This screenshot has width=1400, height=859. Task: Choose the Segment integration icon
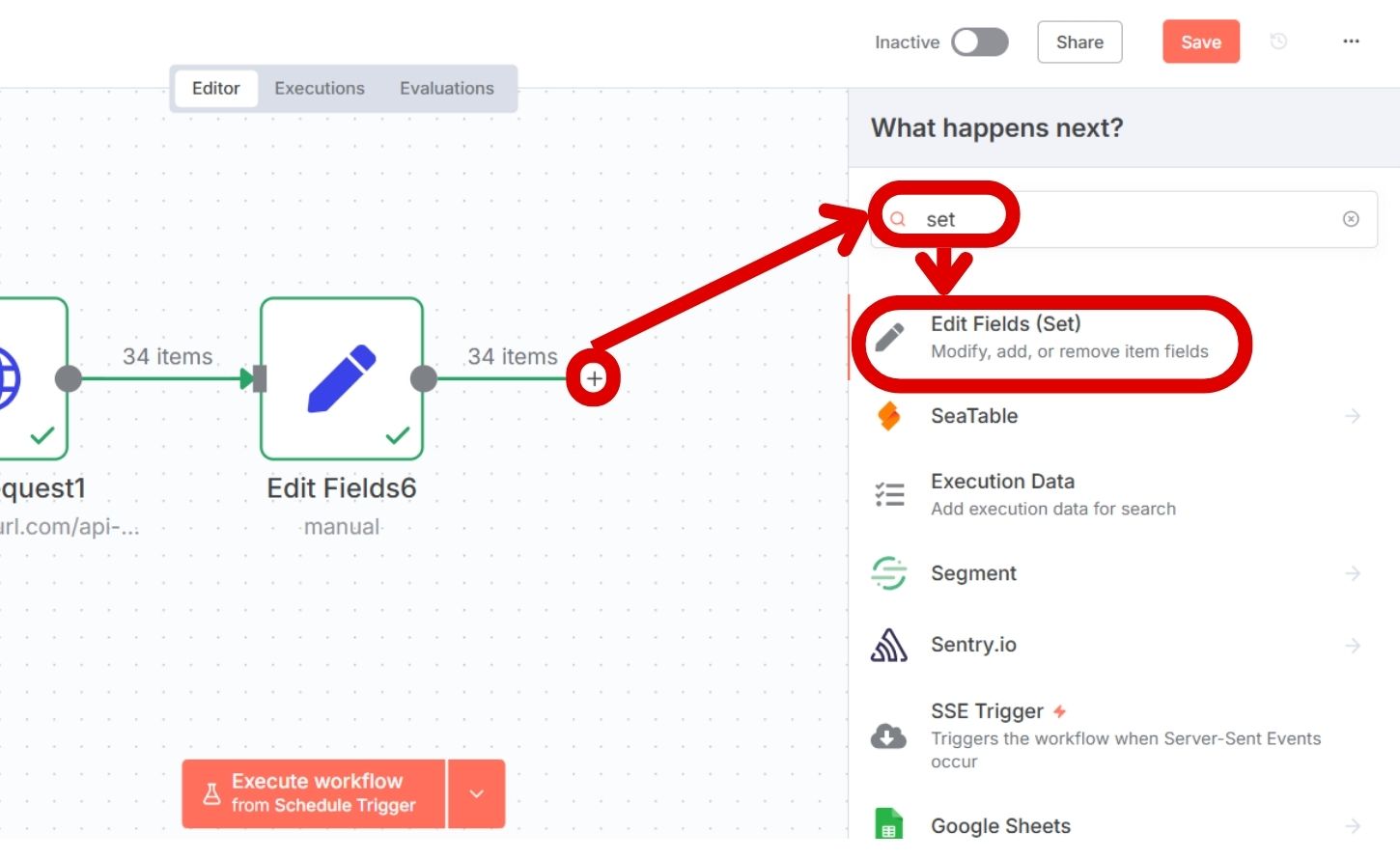(888, 573)
